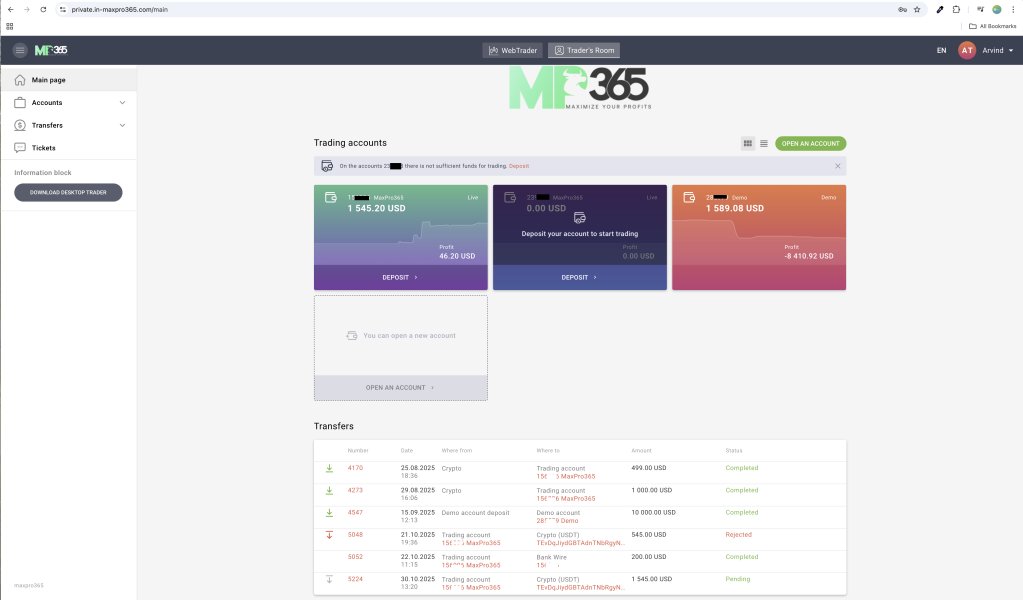The height and width of the screenshot is (600, 1023).
Task: Click the Pending status of transfer 5224
Action: tap(738, 579)
